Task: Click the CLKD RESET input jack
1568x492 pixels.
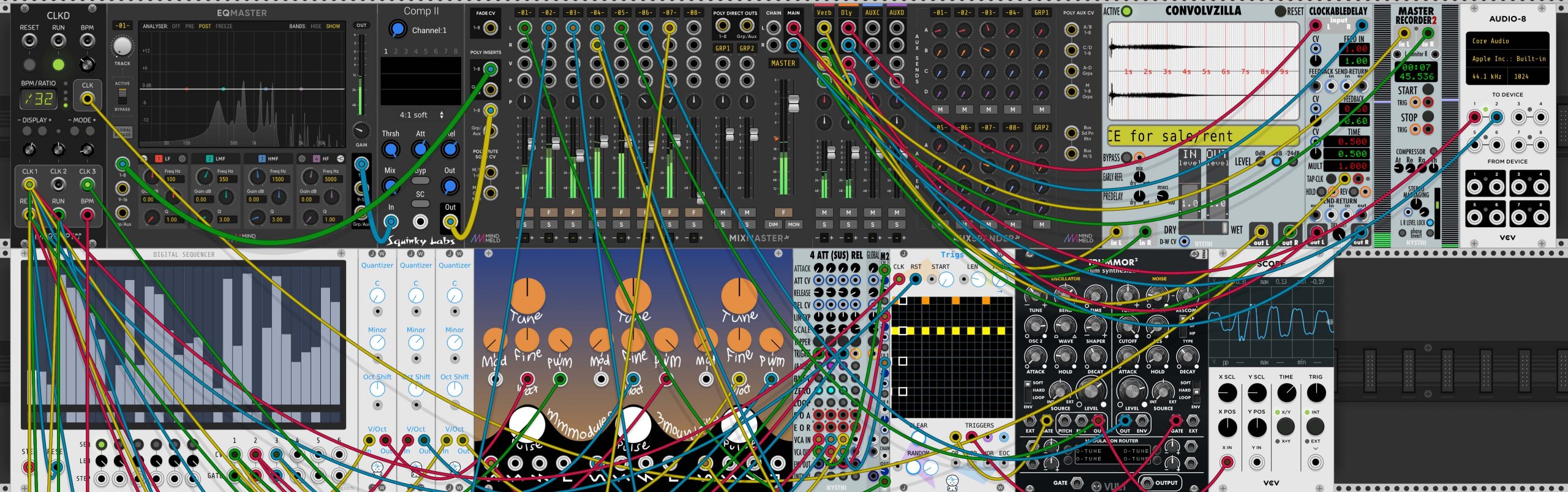Action: (x=29, y=41)
